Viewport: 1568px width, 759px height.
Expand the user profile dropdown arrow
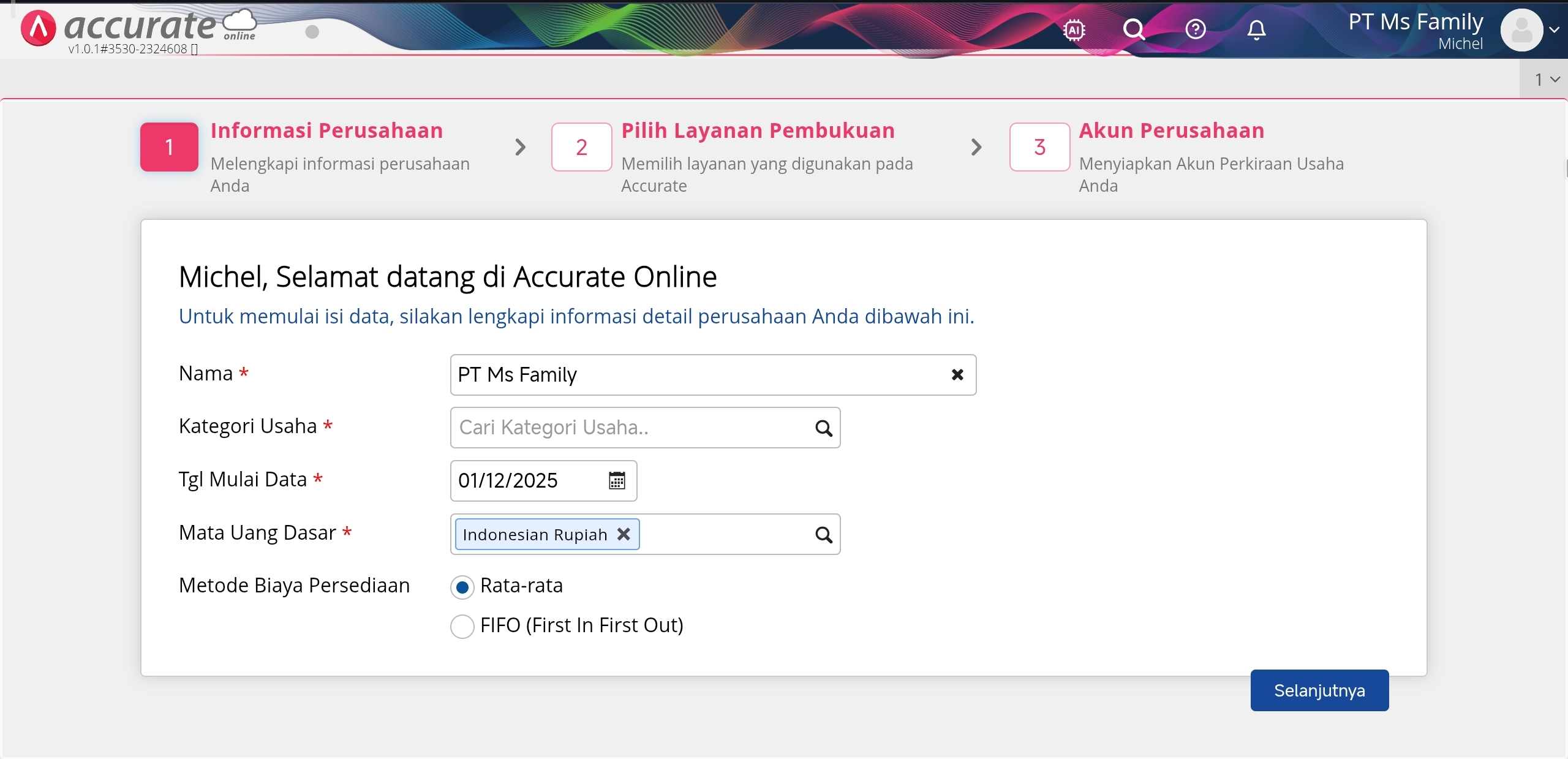[x=1555, y=29]
